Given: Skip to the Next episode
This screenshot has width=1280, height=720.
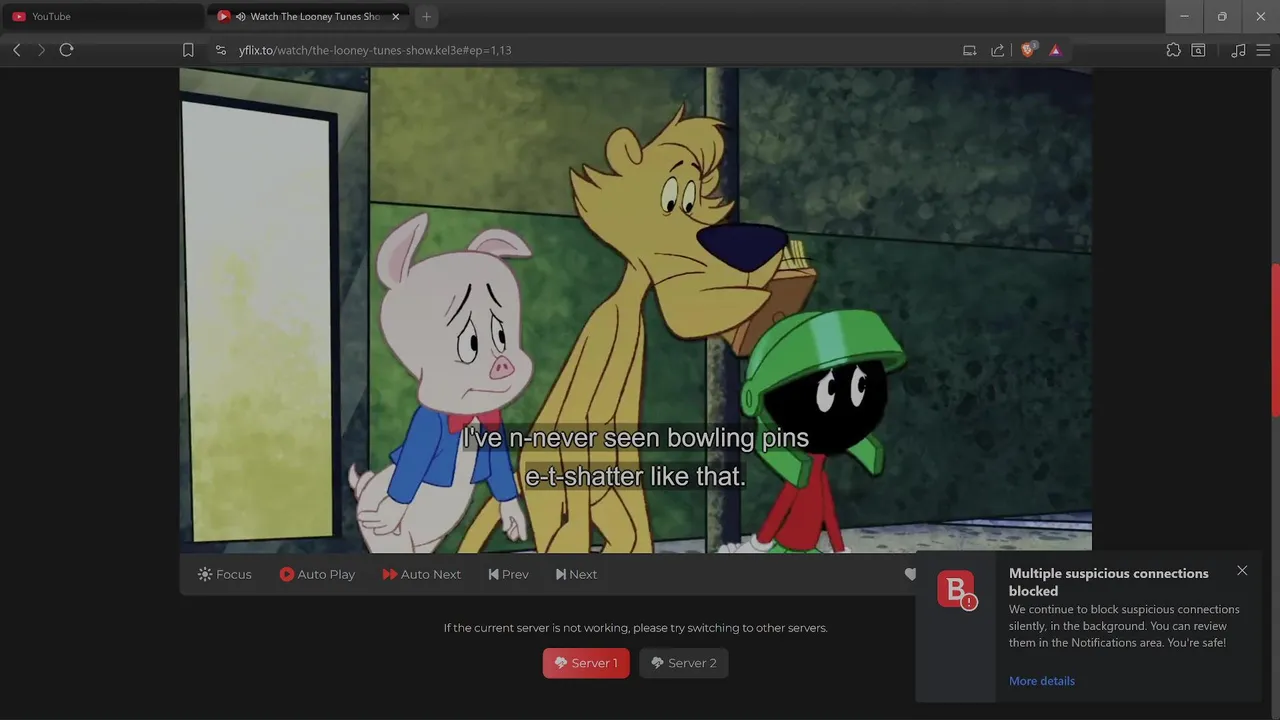Looking at the screenshot, I should [x=576, y=574].
